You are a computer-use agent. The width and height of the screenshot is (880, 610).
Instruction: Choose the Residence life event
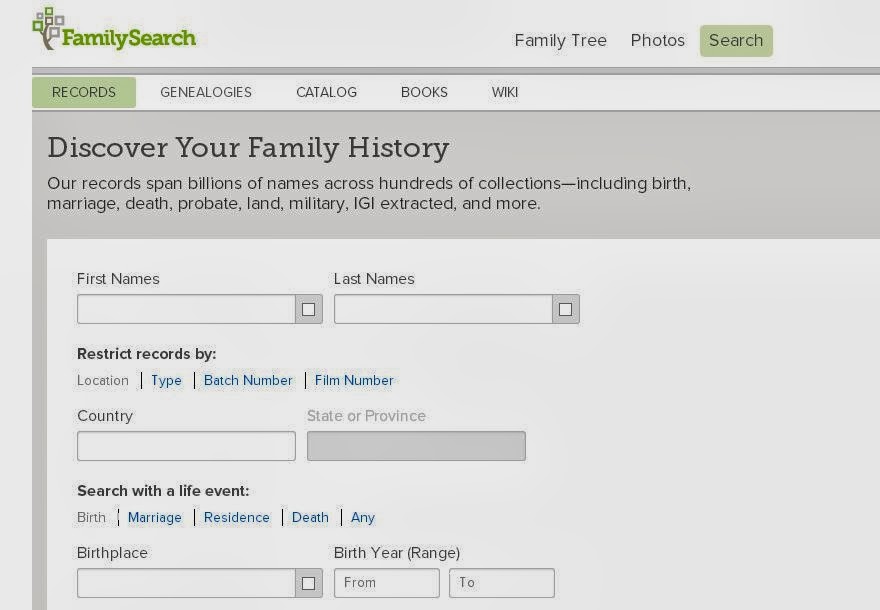tap(237, 517)
